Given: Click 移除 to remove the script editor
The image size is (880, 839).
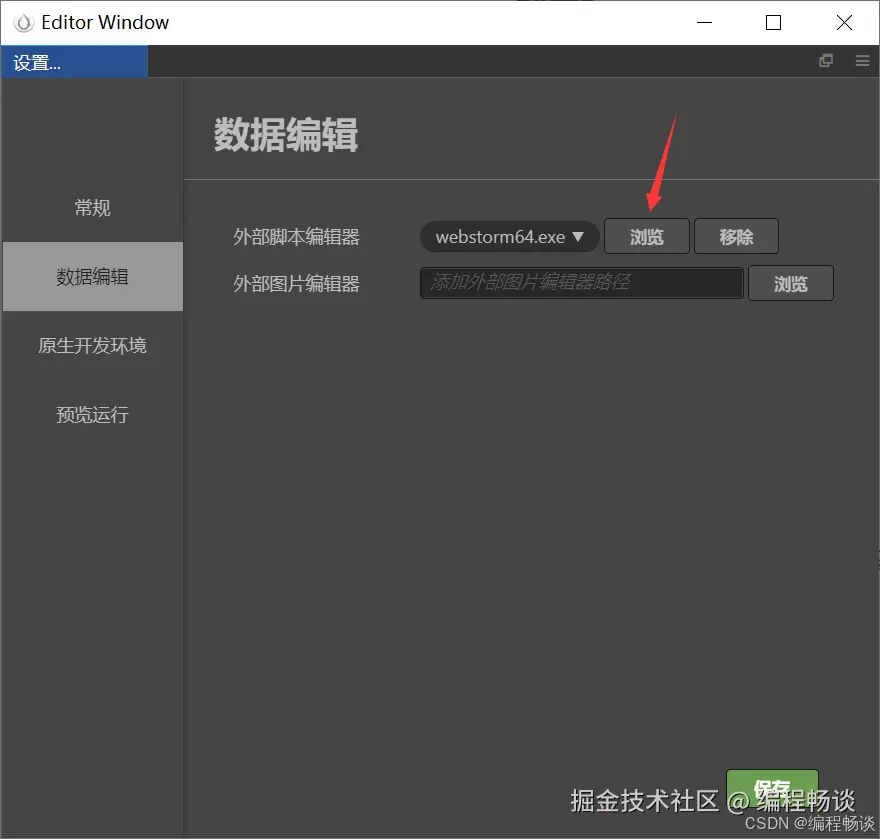Looking at the screenshot, I should click(x=736, y=237).
